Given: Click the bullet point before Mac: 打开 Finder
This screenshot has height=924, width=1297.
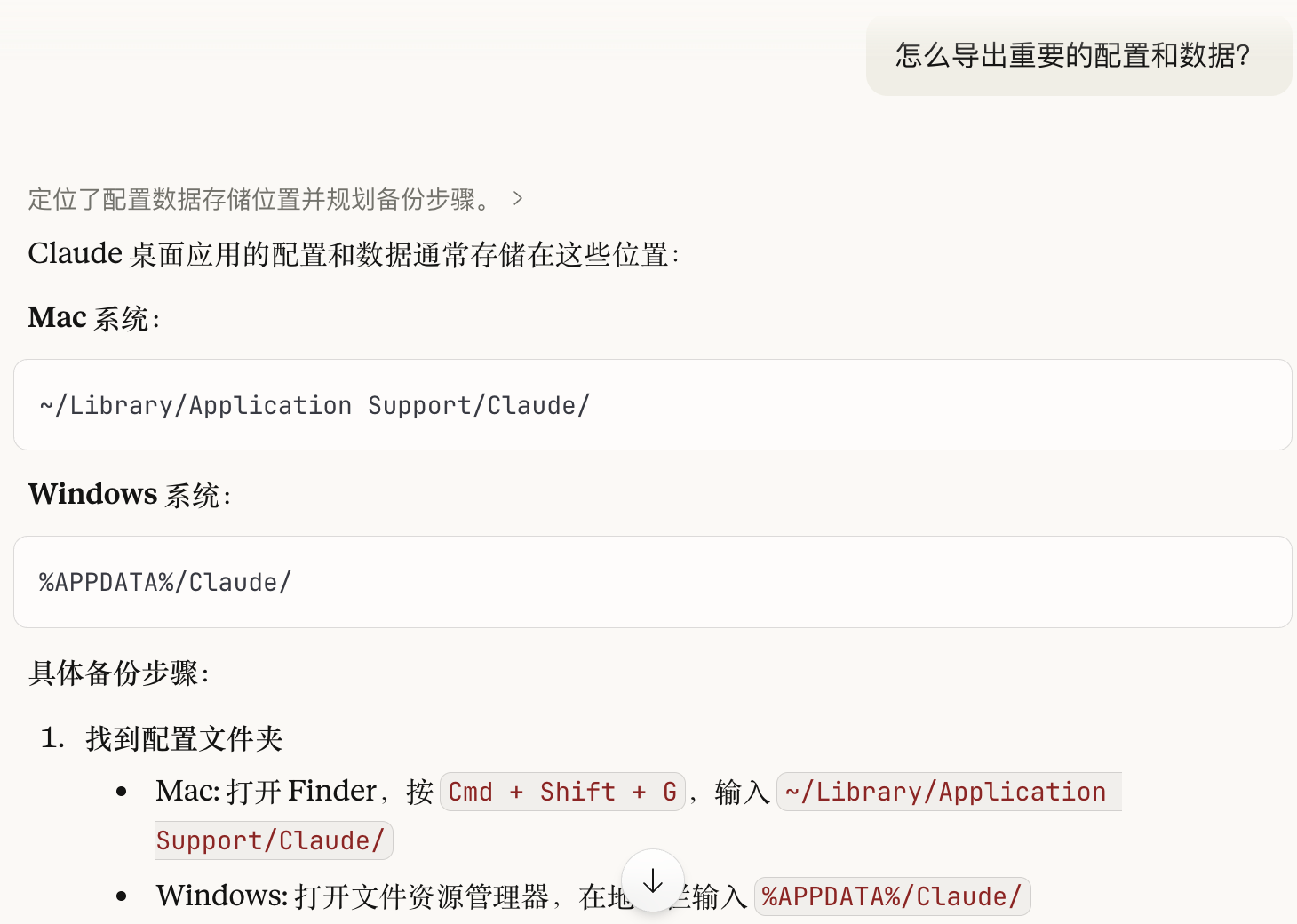Looking at the screenshot, I should pos(122,792).
